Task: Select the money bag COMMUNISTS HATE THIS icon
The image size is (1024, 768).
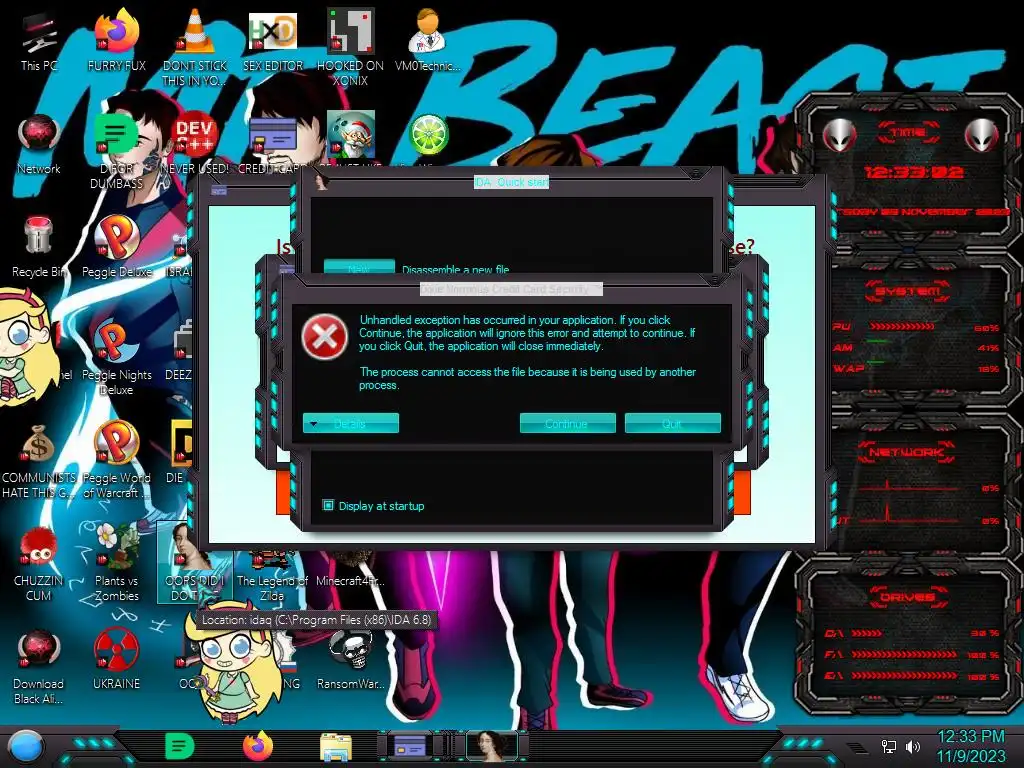Action: 39,460
